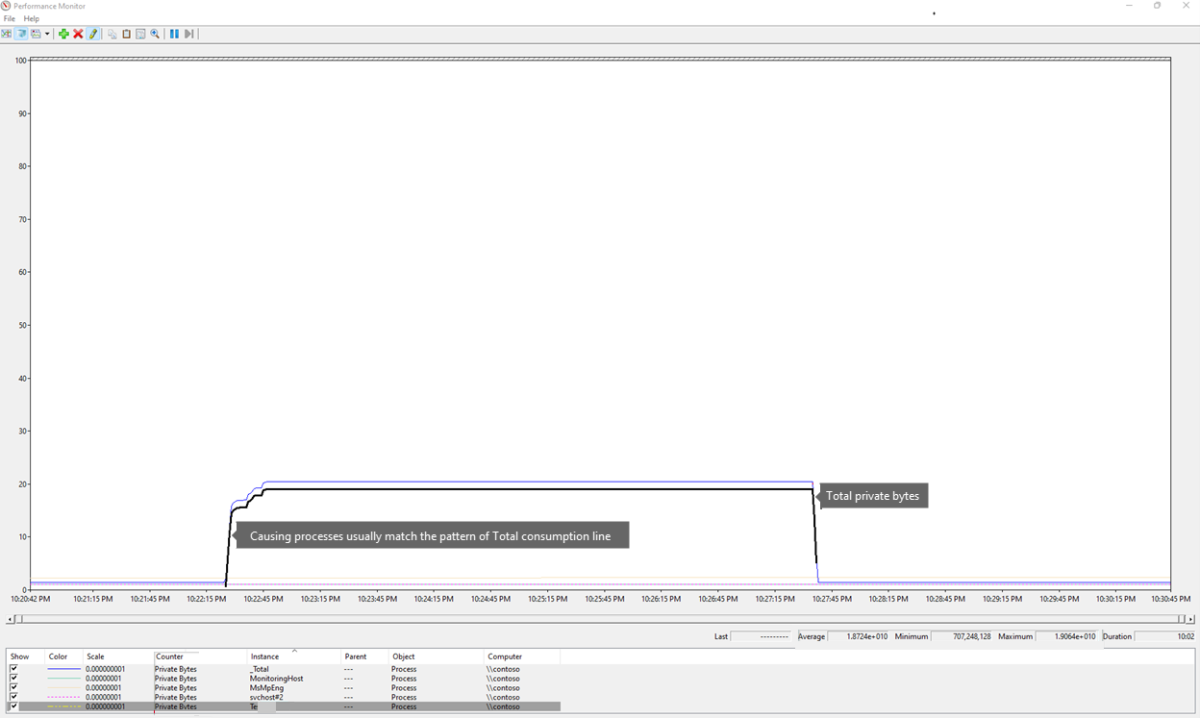
Task: Click Freeze Display pause icon
Action: [174, 34]
